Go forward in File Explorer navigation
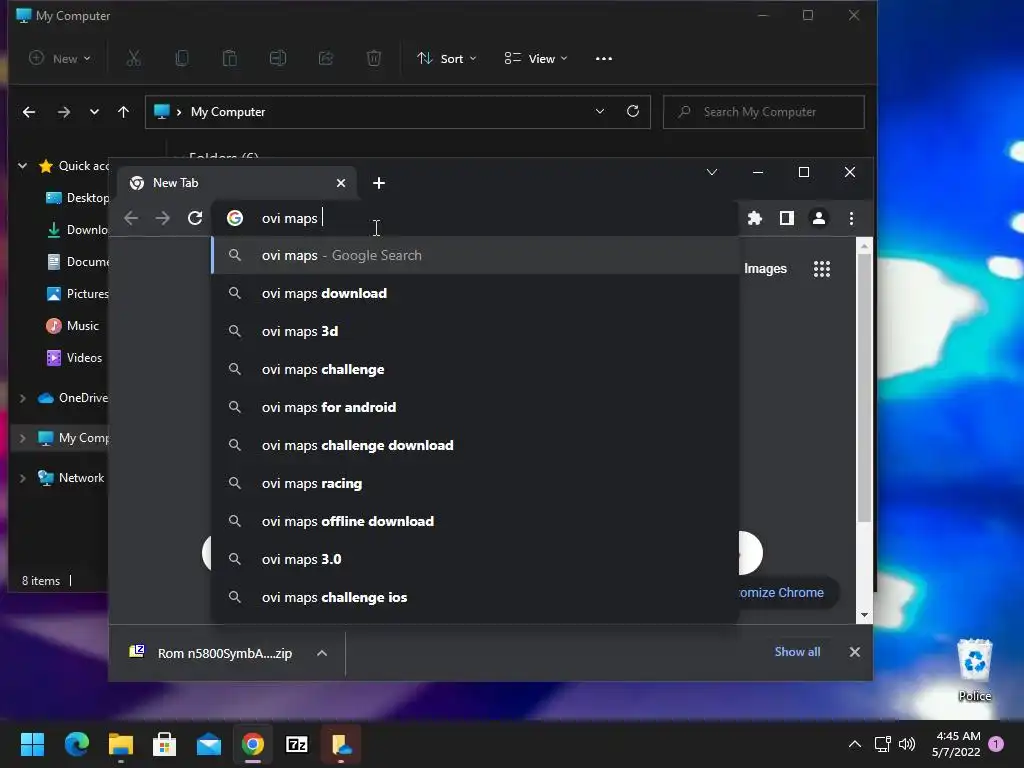The height and width of the screenshot is (768, 1024). 64,112
